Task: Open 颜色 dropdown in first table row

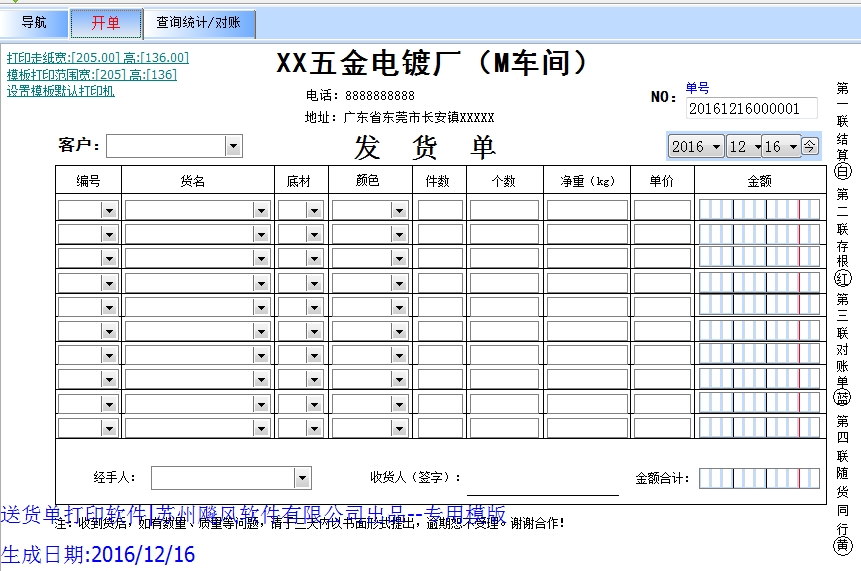Action: click(x=399, y=210)
